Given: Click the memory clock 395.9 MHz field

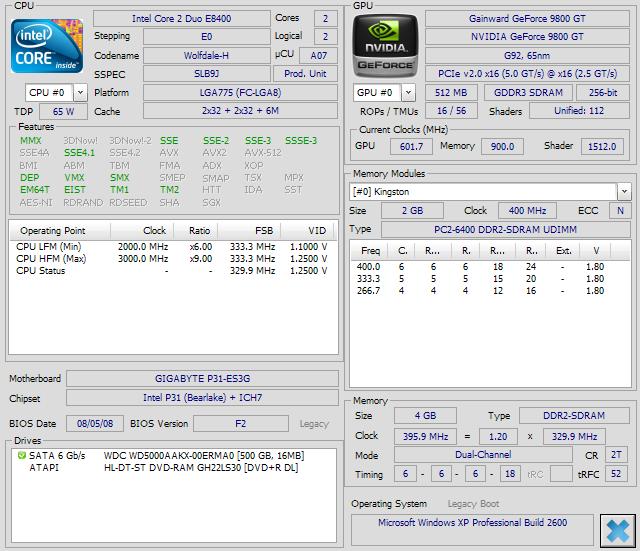Looking at the screenshot, I should (x=425, y=437).
